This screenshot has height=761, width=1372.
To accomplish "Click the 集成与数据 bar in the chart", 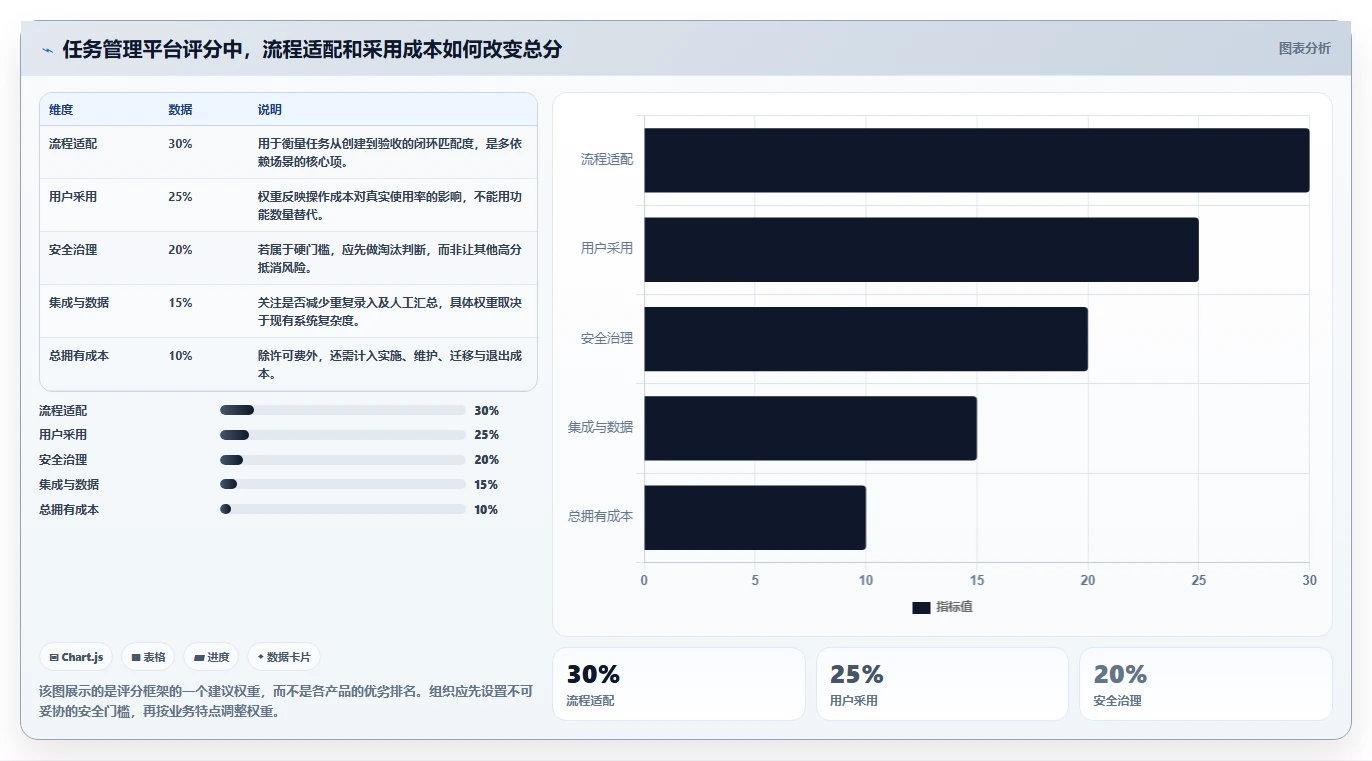I will tap(810, 428).
